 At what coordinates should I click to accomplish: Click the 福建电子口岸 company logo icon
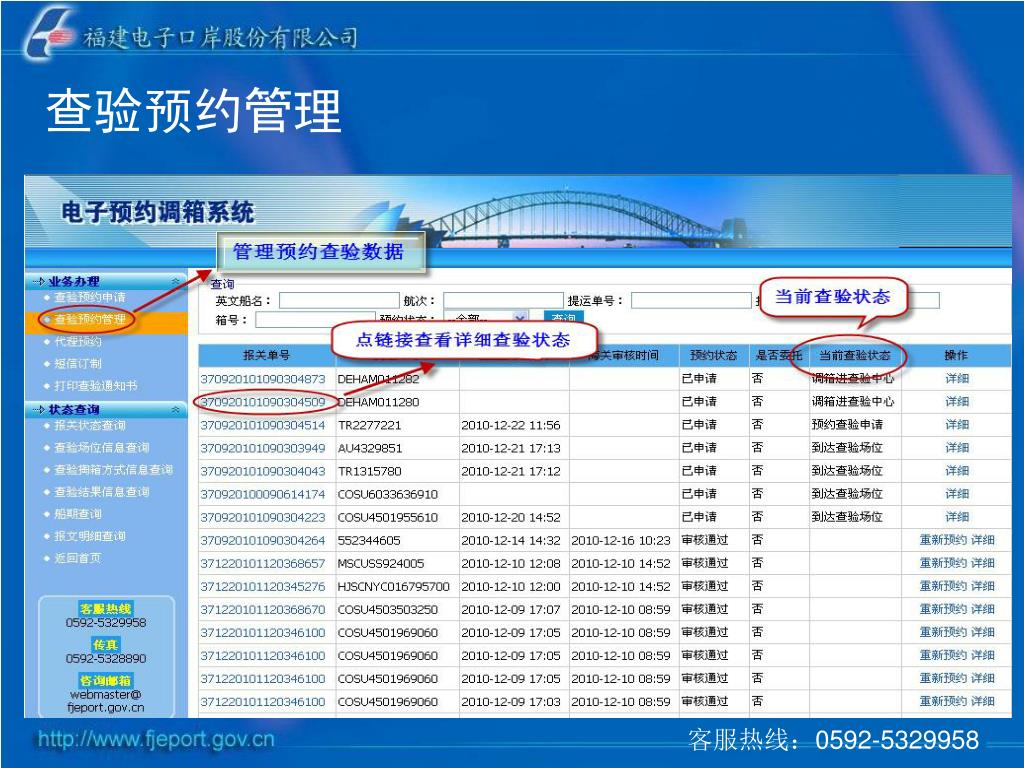47,34
